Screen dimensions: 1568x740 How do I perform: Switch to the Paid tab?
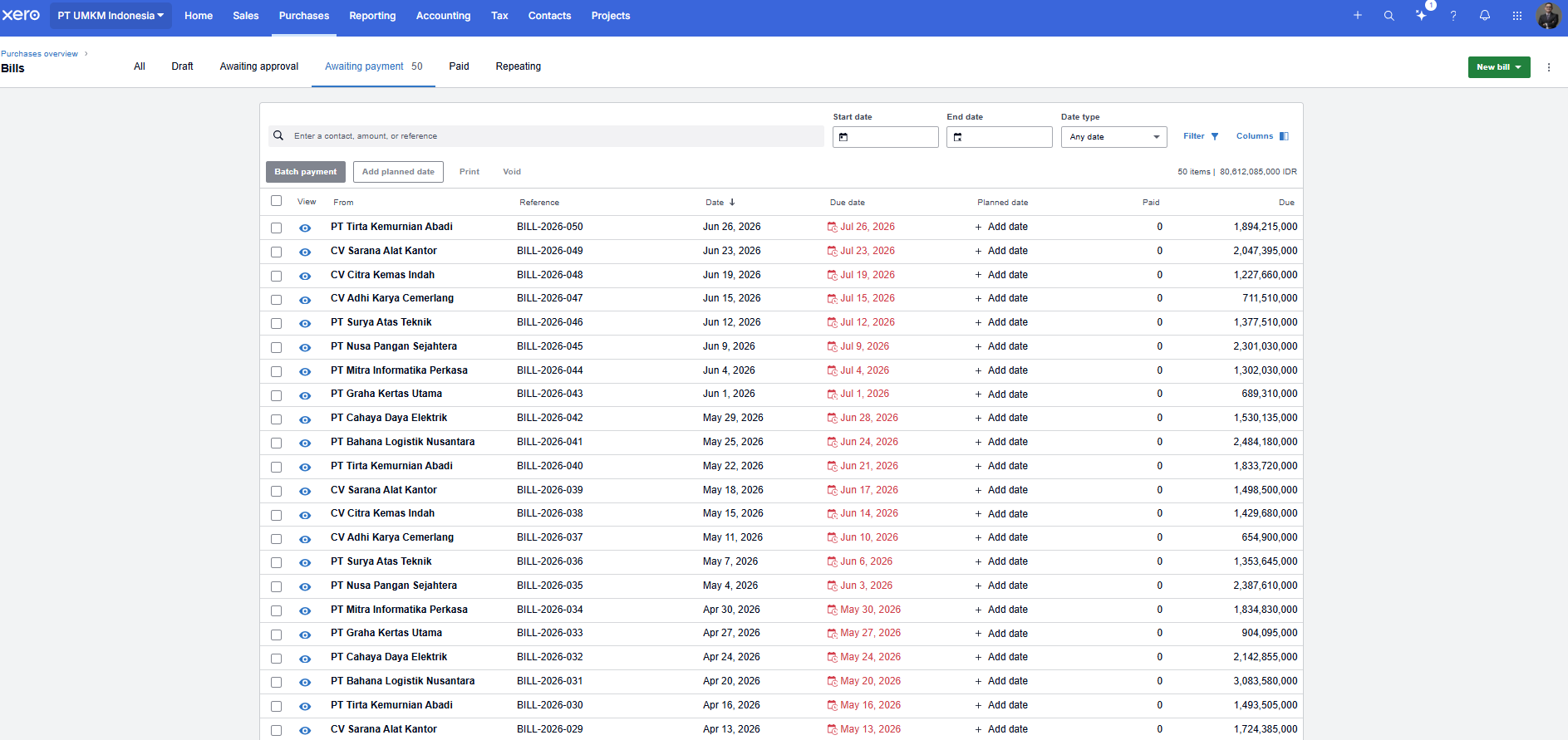pyautogui.click(x=459, y=66)
